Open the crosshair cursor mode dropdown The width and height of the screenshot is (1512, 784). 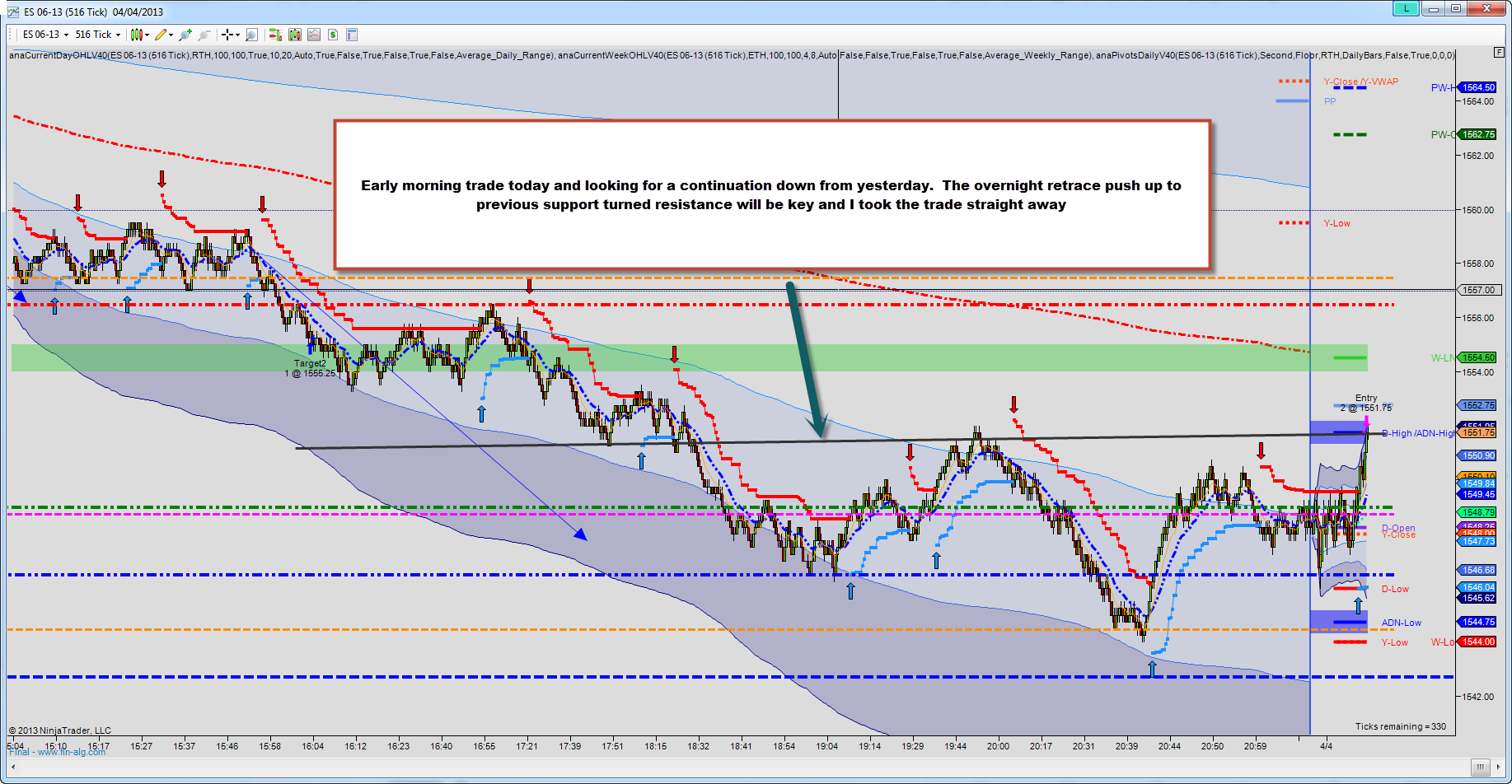pyautogui.click(x=231, y=35)
